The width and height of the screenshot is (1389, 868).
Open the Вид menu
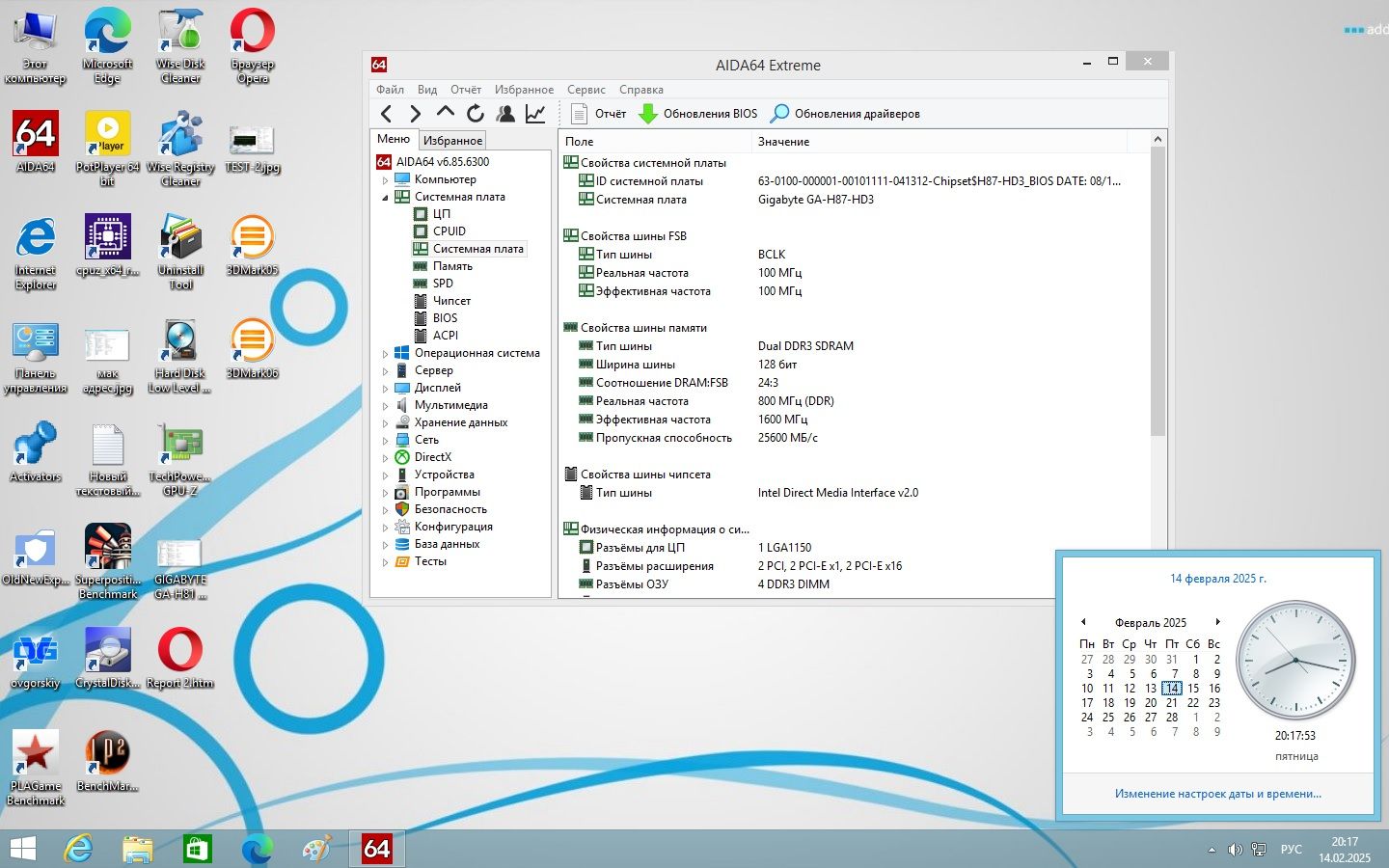[x=427, y=90]
